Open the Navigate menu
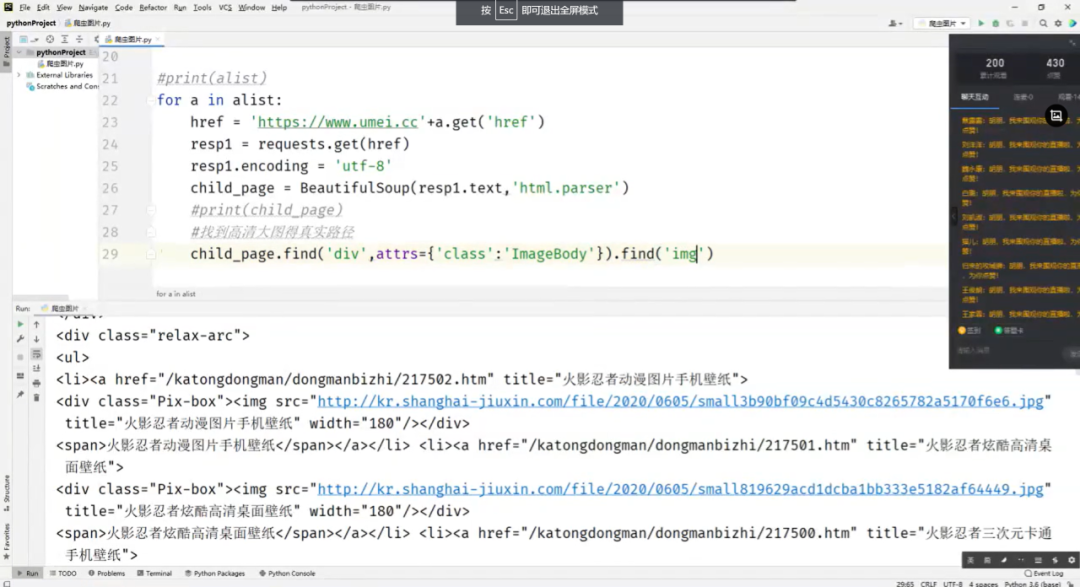The image size is (1080, 587). [x=93, y=8]
